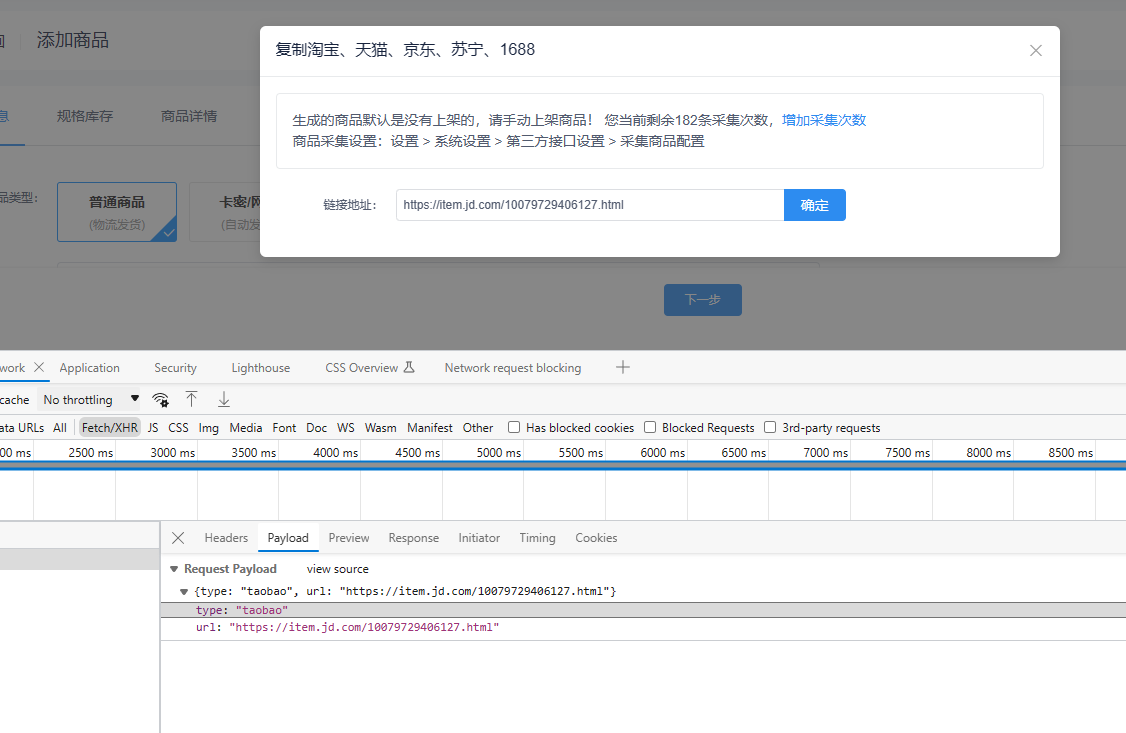Open the Application DevTools tab

pos(90,368)
